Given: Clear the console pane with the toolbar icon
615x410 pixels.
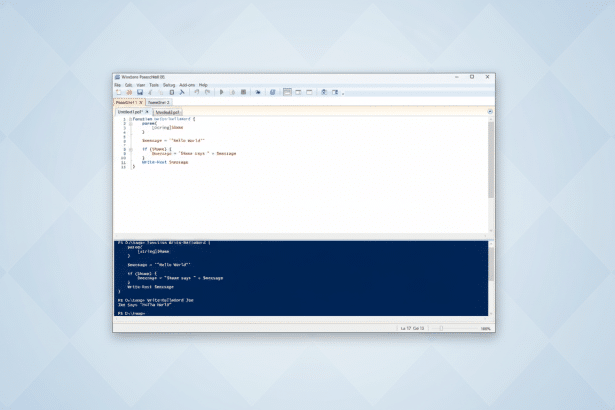Looking at the screenshot, I should point(182,92).
